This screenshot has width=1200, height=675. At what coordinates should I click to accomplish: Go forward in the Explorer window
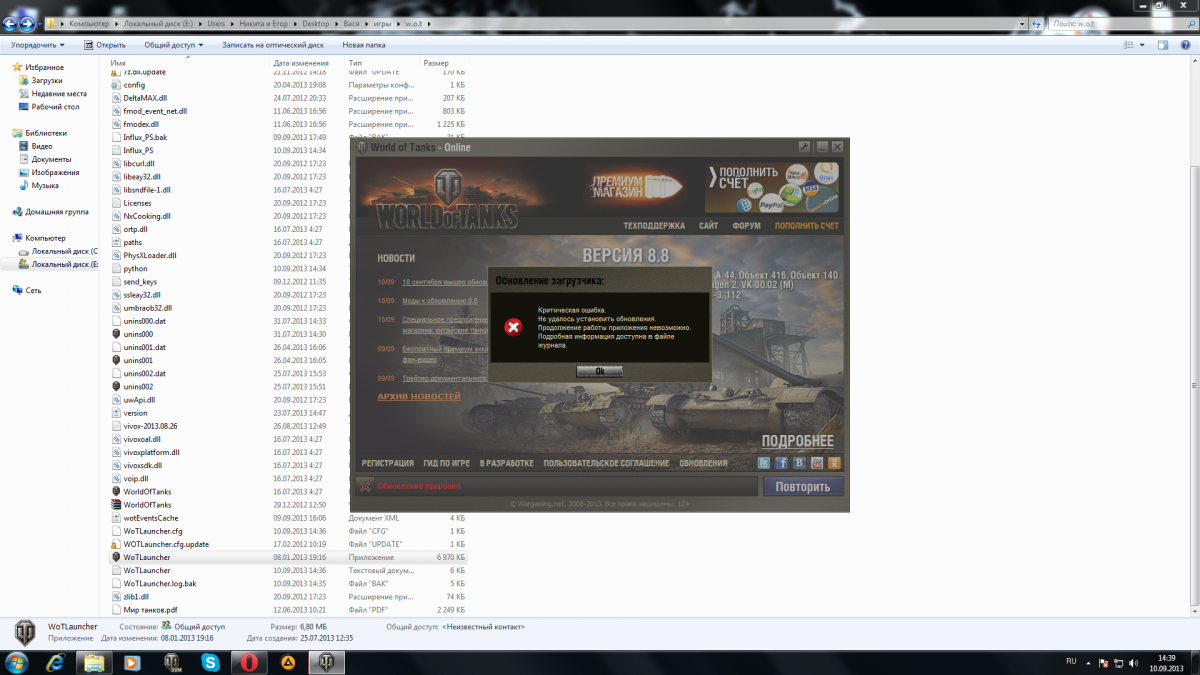tap(28, 23)
